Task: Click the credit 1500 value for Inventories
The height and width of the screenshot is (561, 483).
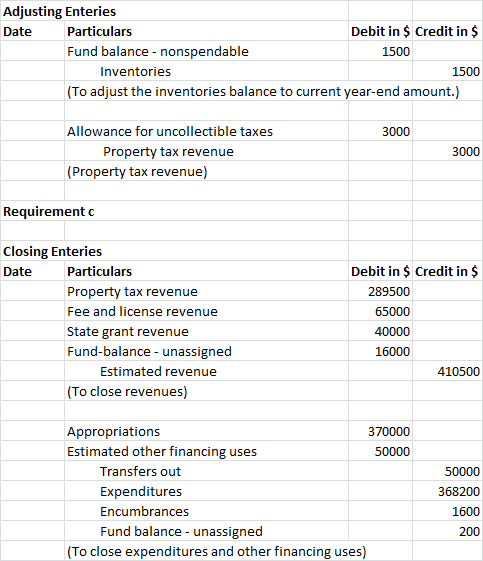Action: [465, 72]
